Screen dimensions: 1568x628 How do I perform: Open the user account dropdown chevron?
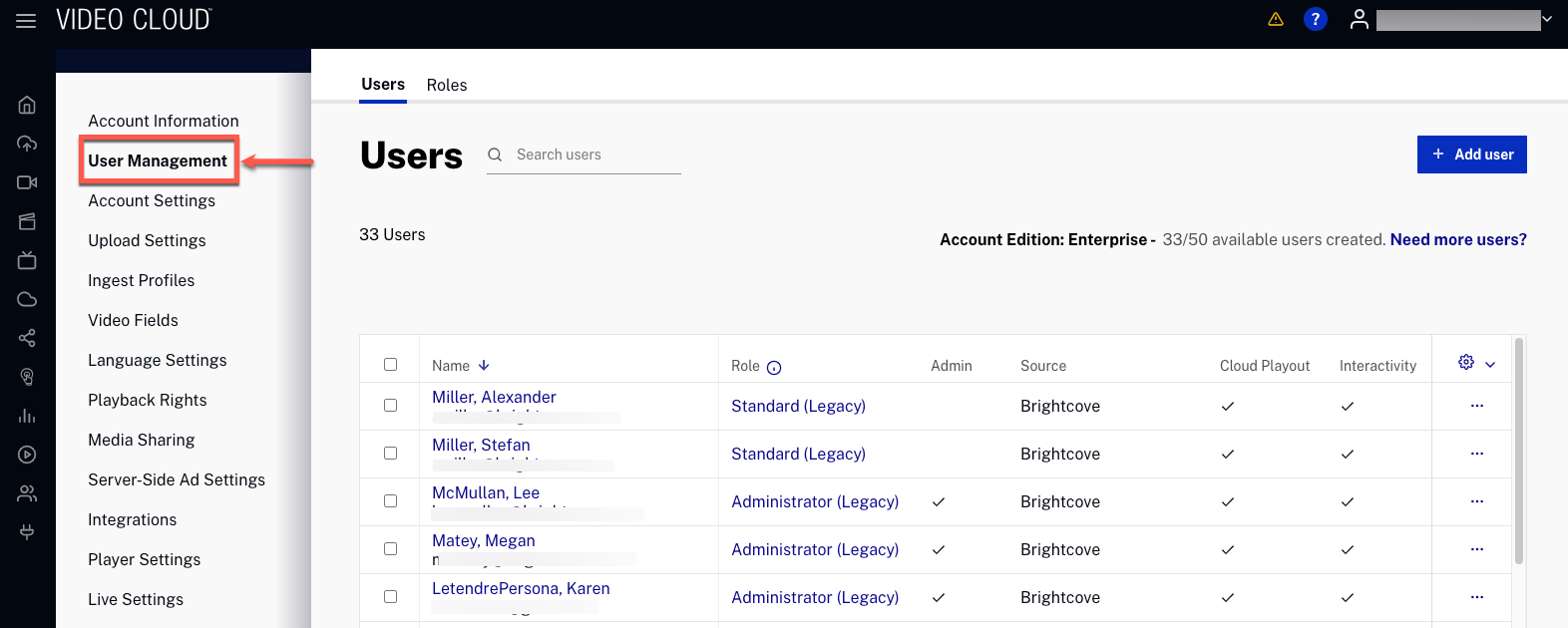click(1547, 19)
